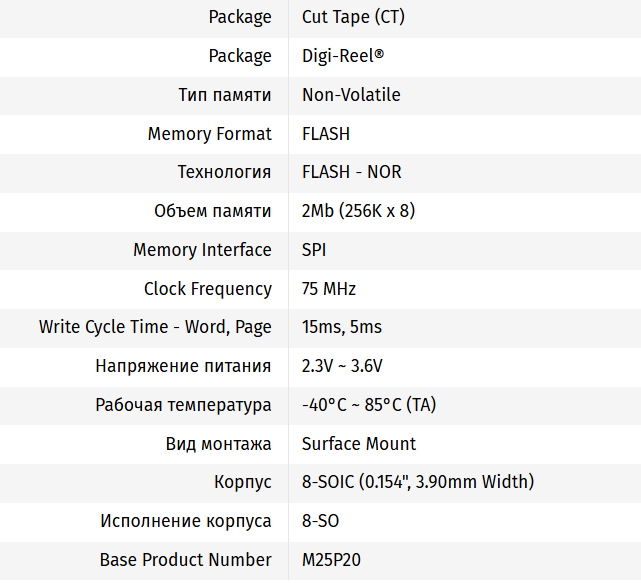Select the "2Mb (256K x 8)" value
Viewport: 641px width, 583px height.
358,211
